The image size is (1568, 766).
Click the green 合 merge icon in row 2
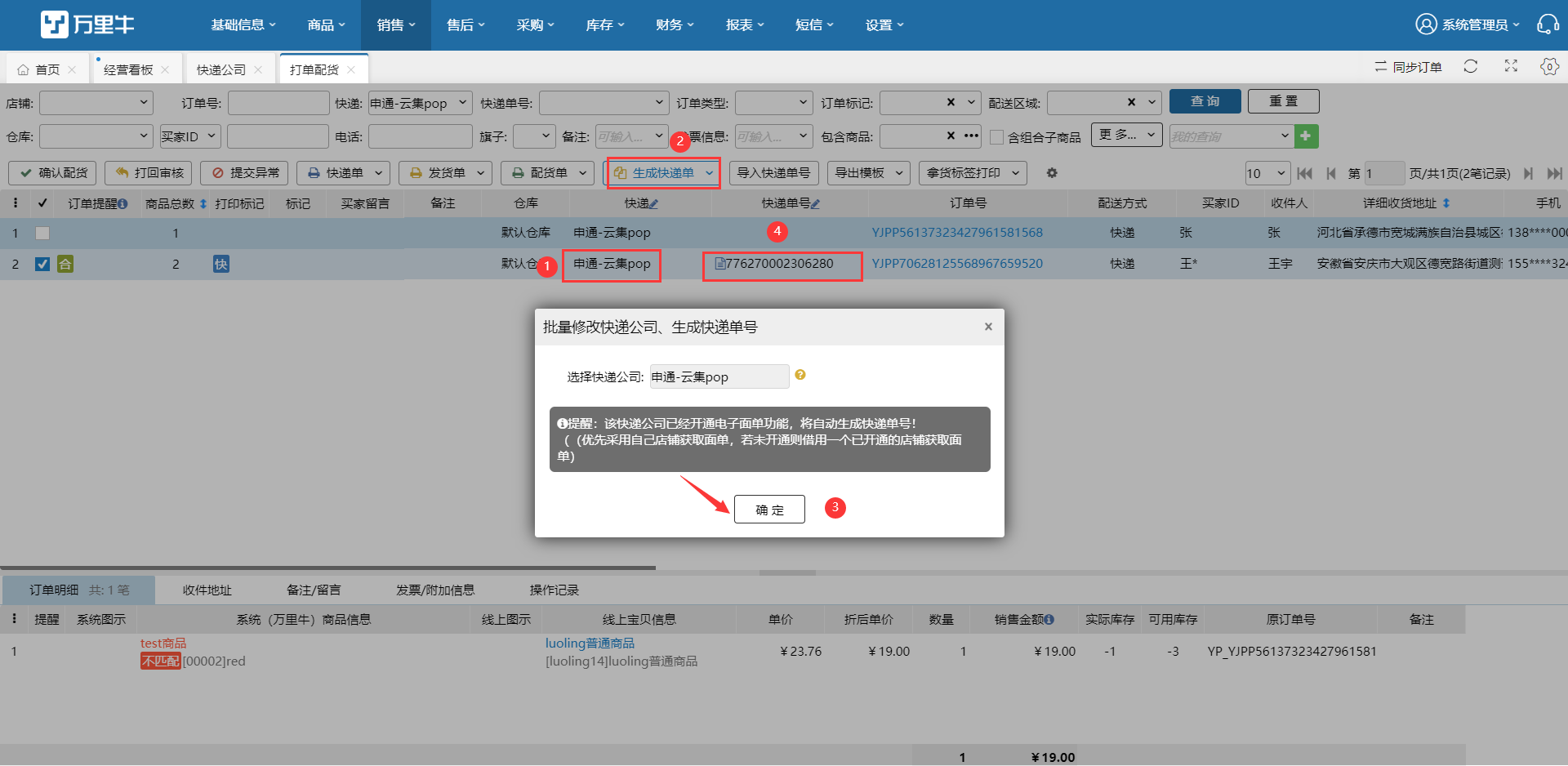[x=65, y=264]
